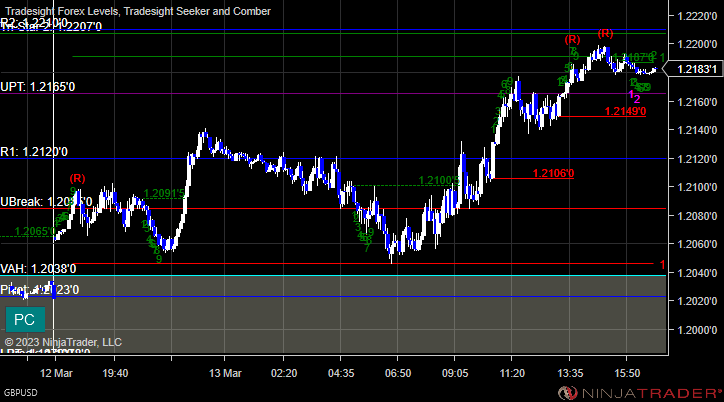Image resolution: width=724 pixels, height=402 pixels.
Task: Click the 1.2040'0 price axis label
Action: (x=697, y=273)
